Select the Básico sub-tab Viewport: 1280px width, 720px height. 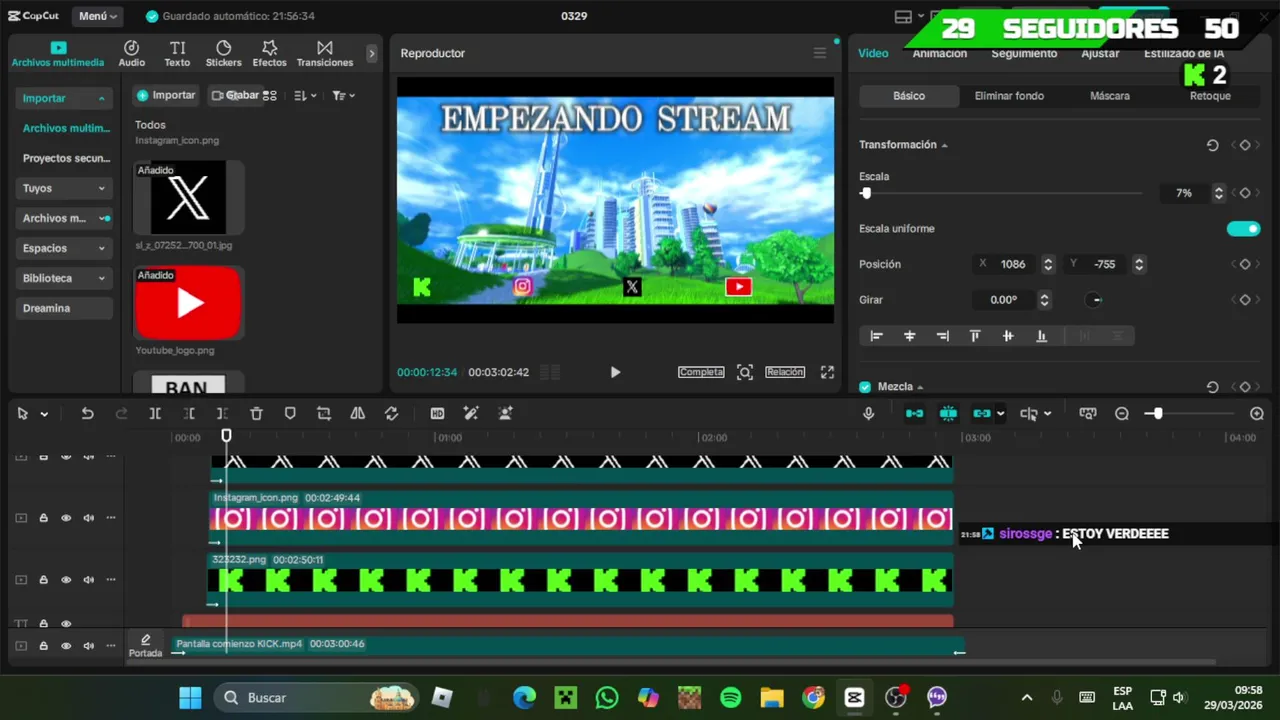click(909, 96)
